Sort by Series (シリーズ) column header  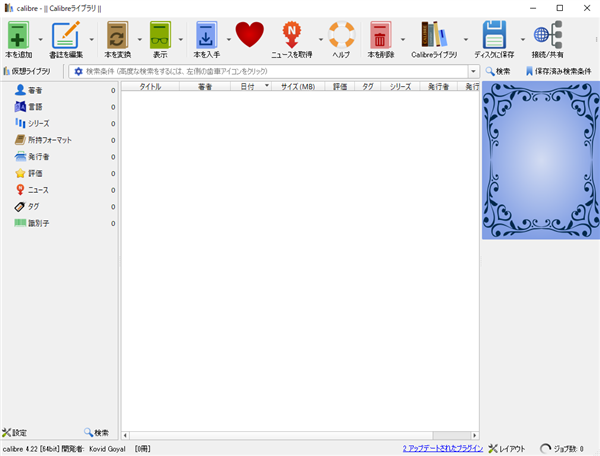[x=400, y=87]
